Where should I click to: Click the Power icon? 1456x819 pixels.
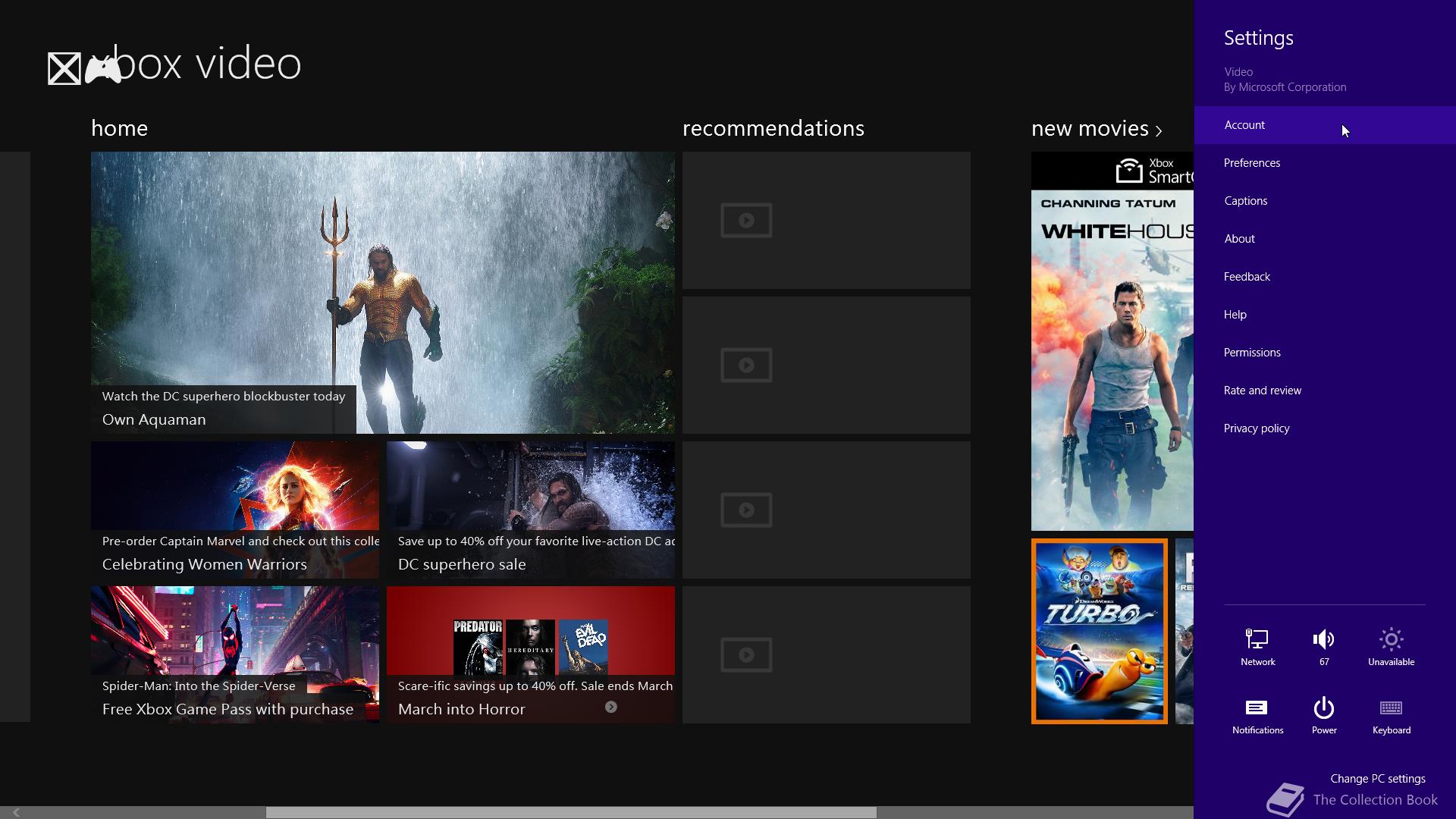(1324, 708)
